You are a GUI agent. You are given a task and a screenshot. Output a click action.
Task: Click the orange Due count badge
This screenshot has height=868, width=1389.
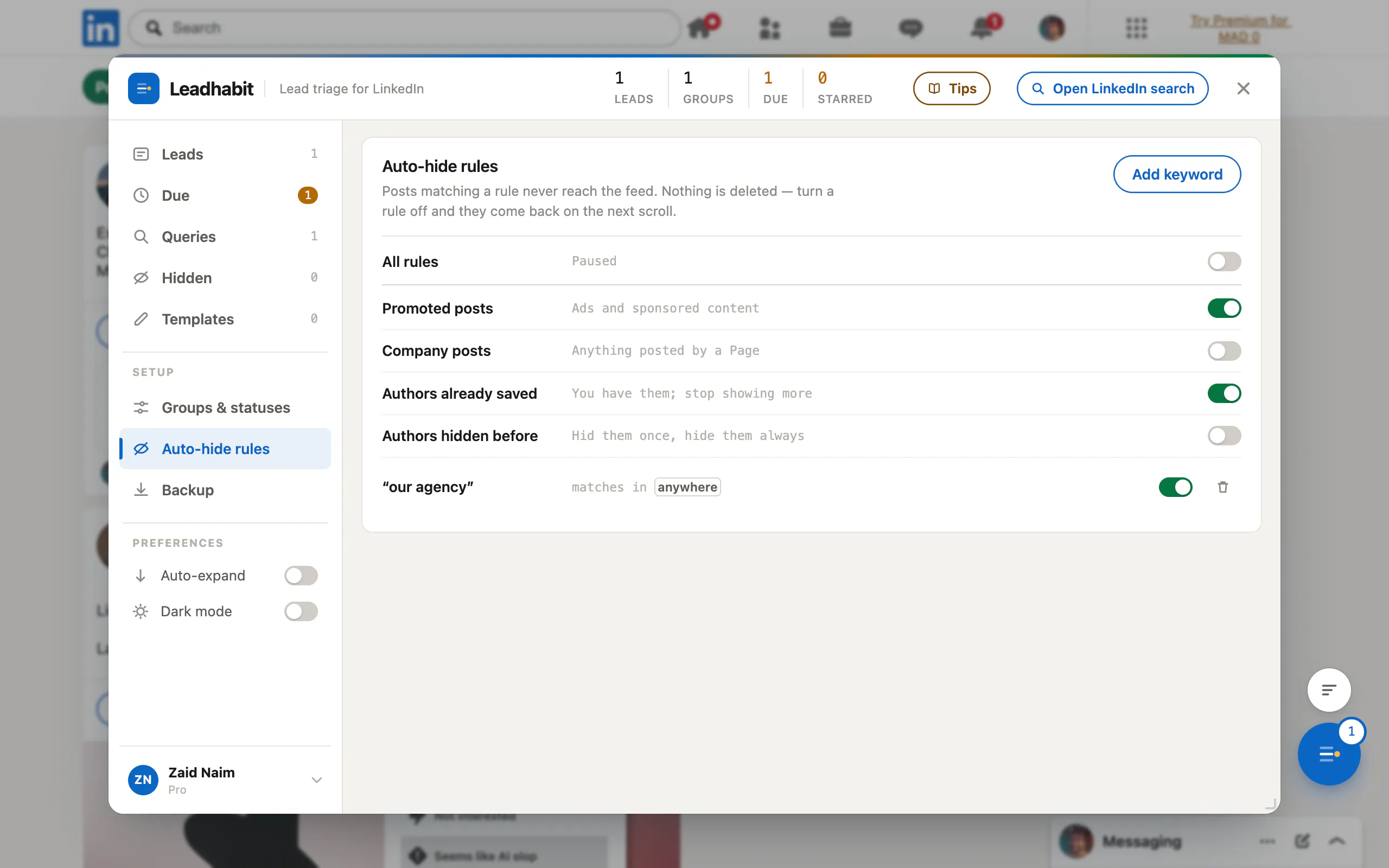click(308, 195)
